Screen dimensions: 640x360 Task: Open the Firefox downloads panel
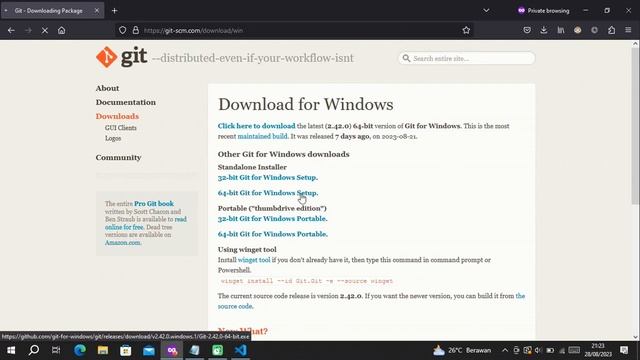[x=544, y=30]
